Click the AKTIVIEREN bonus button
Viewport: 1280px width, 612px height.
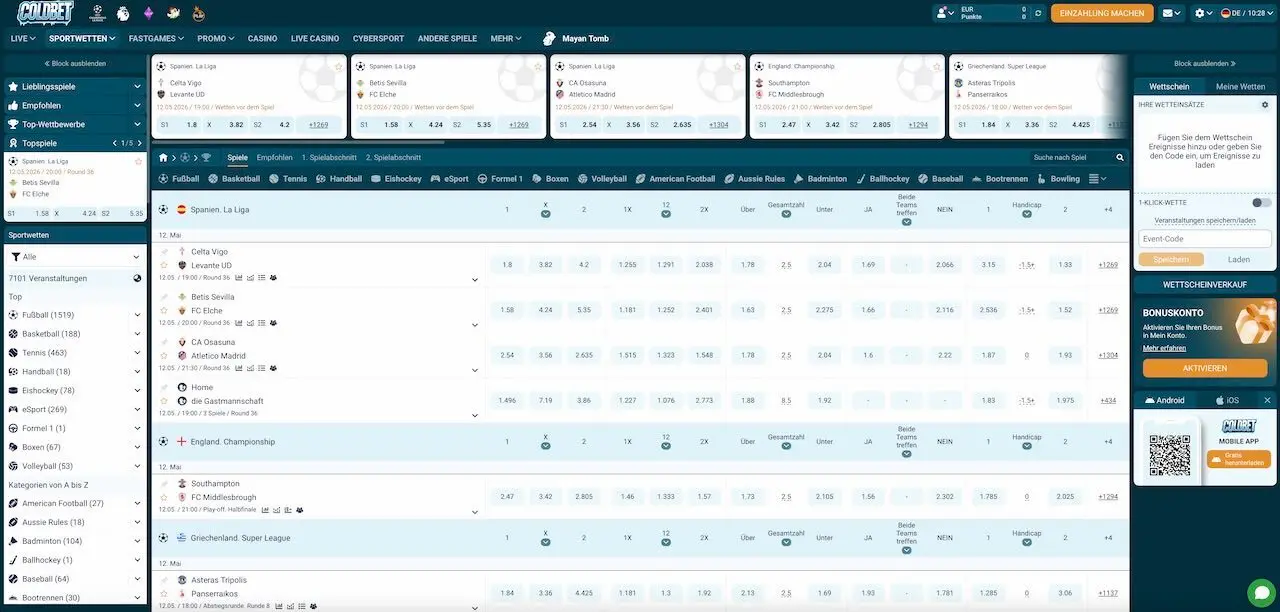click(x=1205, y=368)
